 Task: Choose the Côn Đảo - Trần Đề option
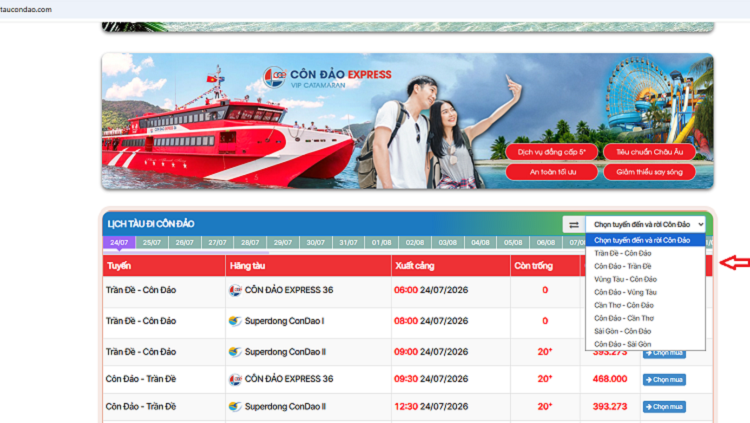pyautogui.click(x=645, y=266)
